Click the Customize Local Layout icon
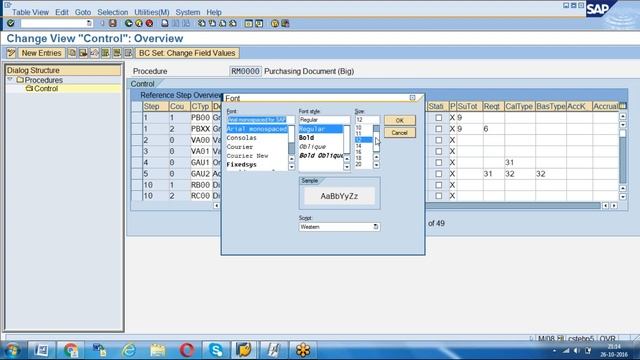 pos(285,23)
